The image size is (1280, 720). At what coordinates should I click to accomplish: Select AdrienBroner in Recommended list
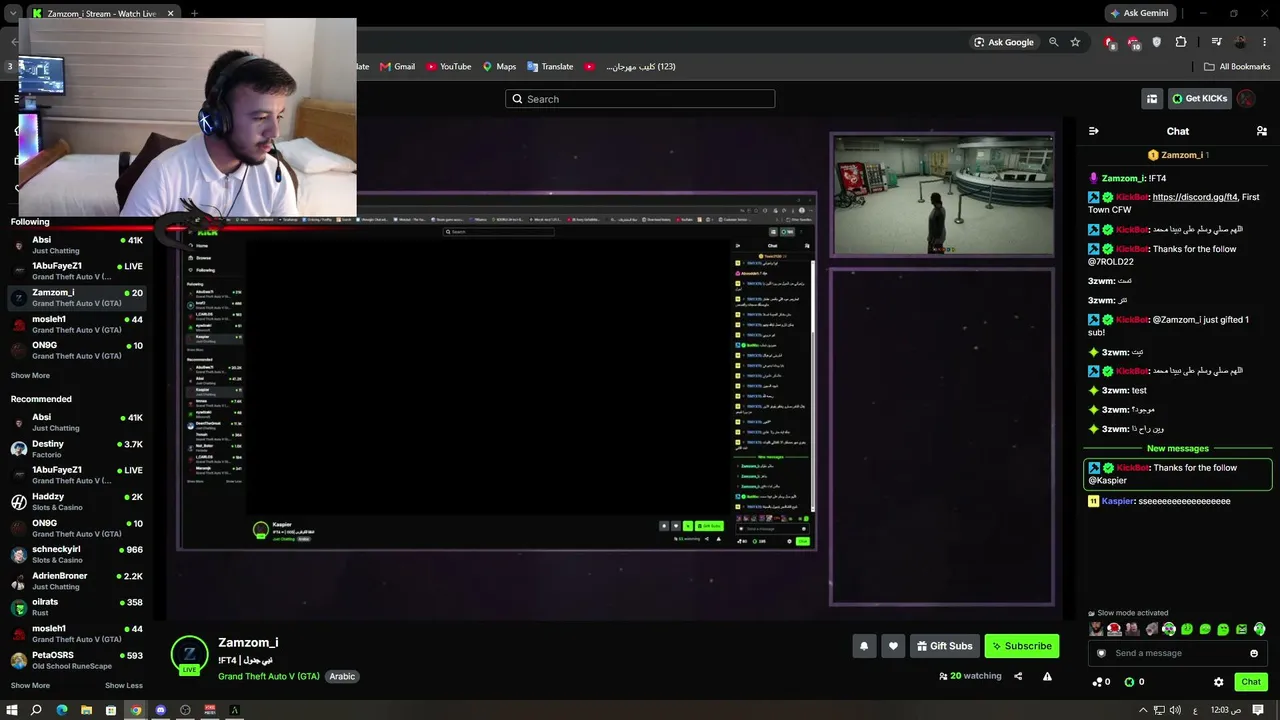(77, 581)
